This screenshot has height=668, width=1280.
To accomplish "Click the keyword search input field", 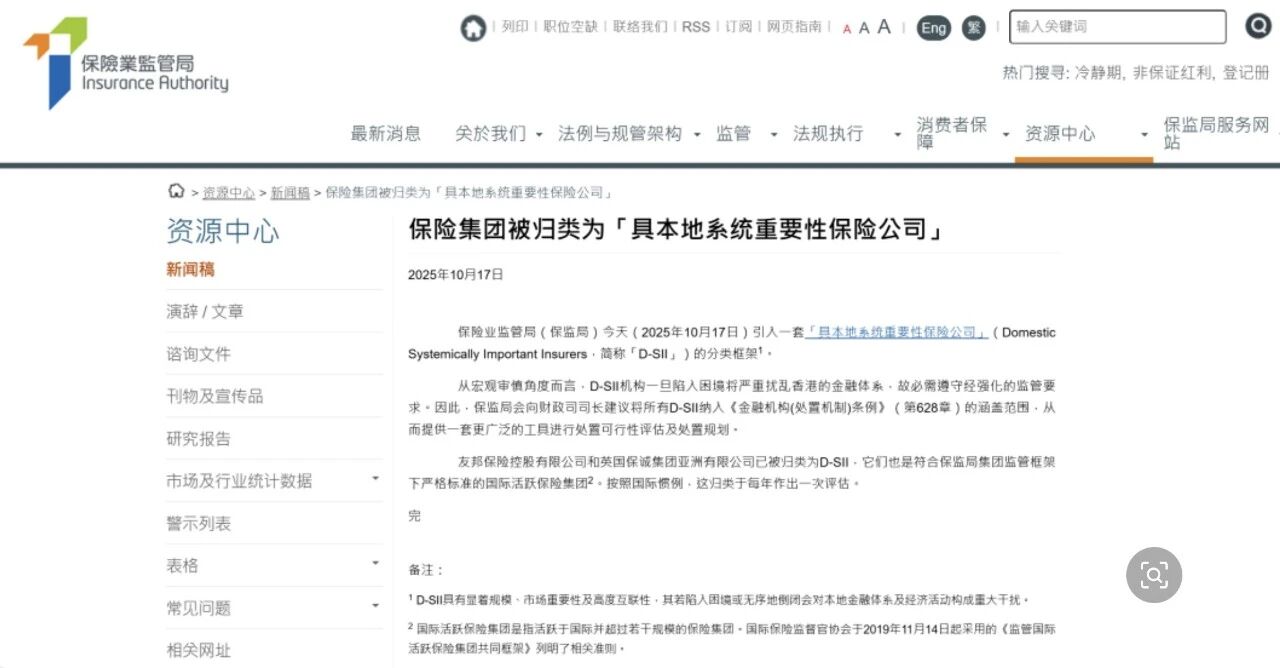I will [1116, 27].
